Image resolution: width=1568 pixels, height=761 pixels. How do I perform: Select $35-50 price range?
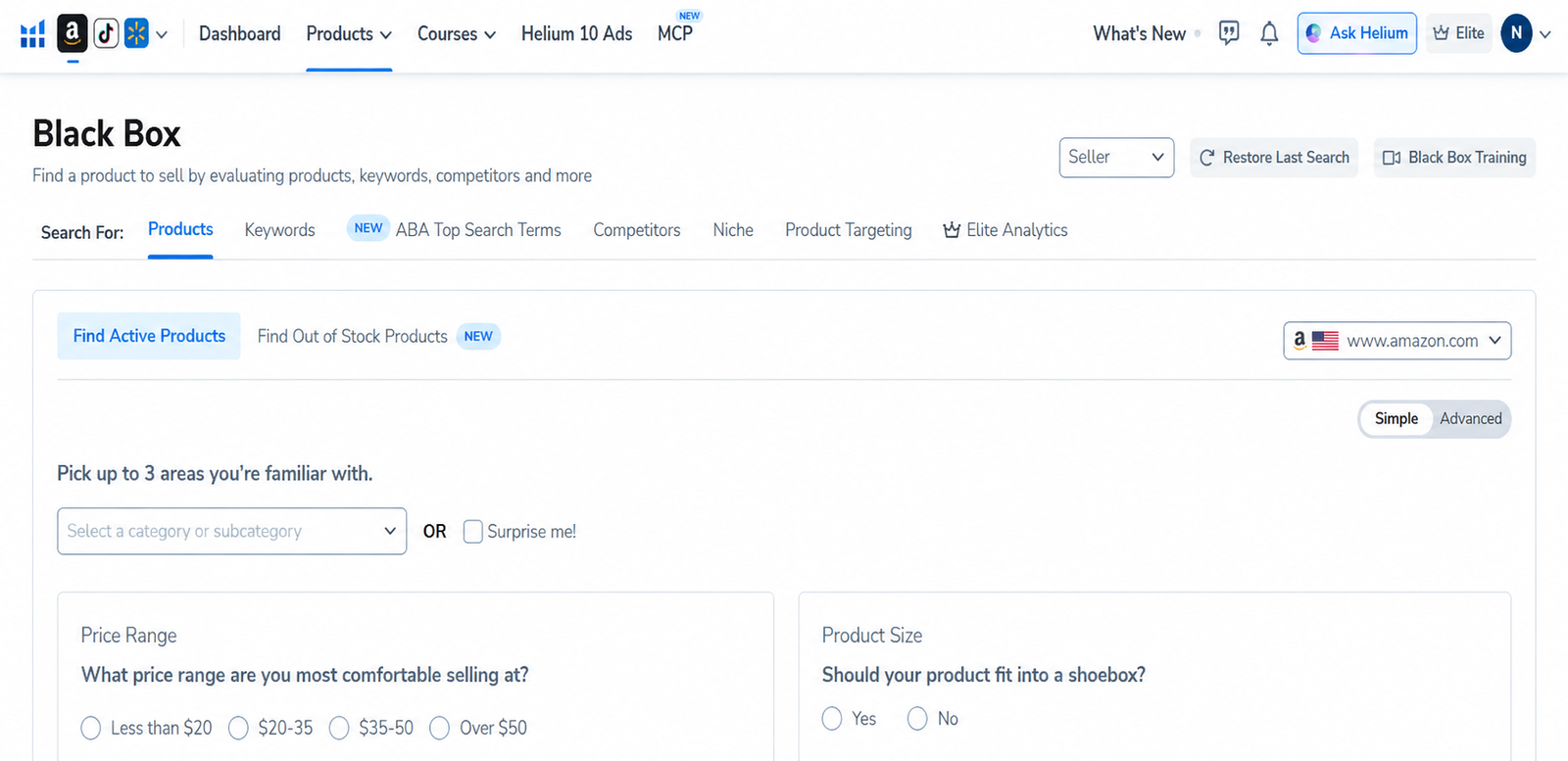coord(339,728)
